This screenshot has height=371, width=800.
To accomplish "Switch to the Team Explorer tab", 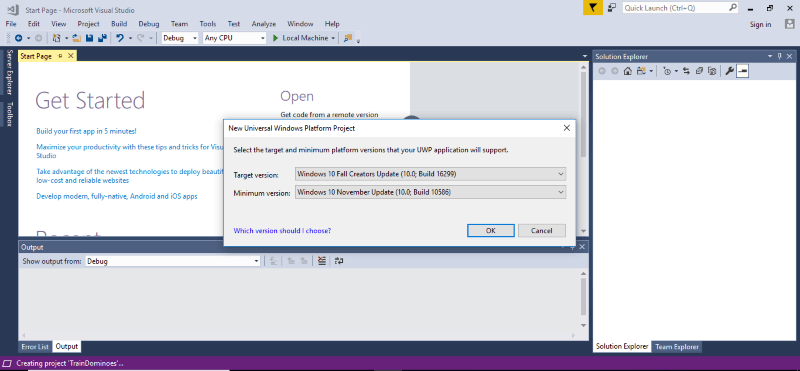I will pyautogui.click(x=677, y=347).
